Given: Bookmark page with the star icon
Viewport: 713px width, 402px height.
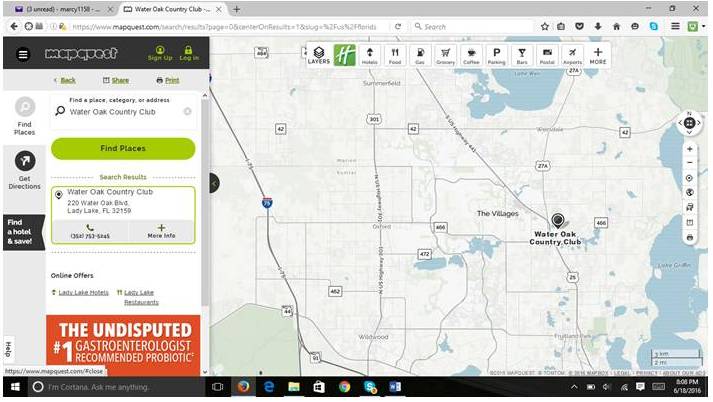Looking at the screenshot, I should [x=544, y=27].
